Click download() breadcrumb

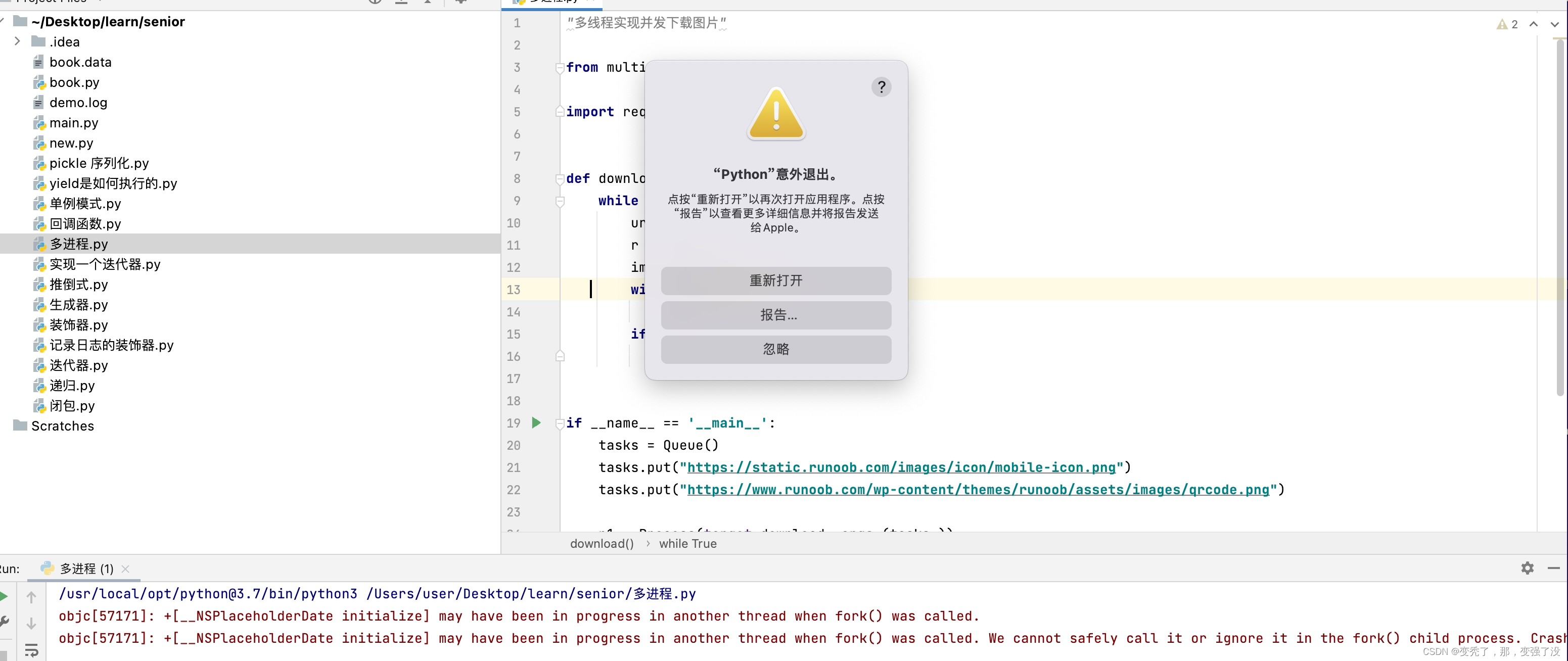602,544
